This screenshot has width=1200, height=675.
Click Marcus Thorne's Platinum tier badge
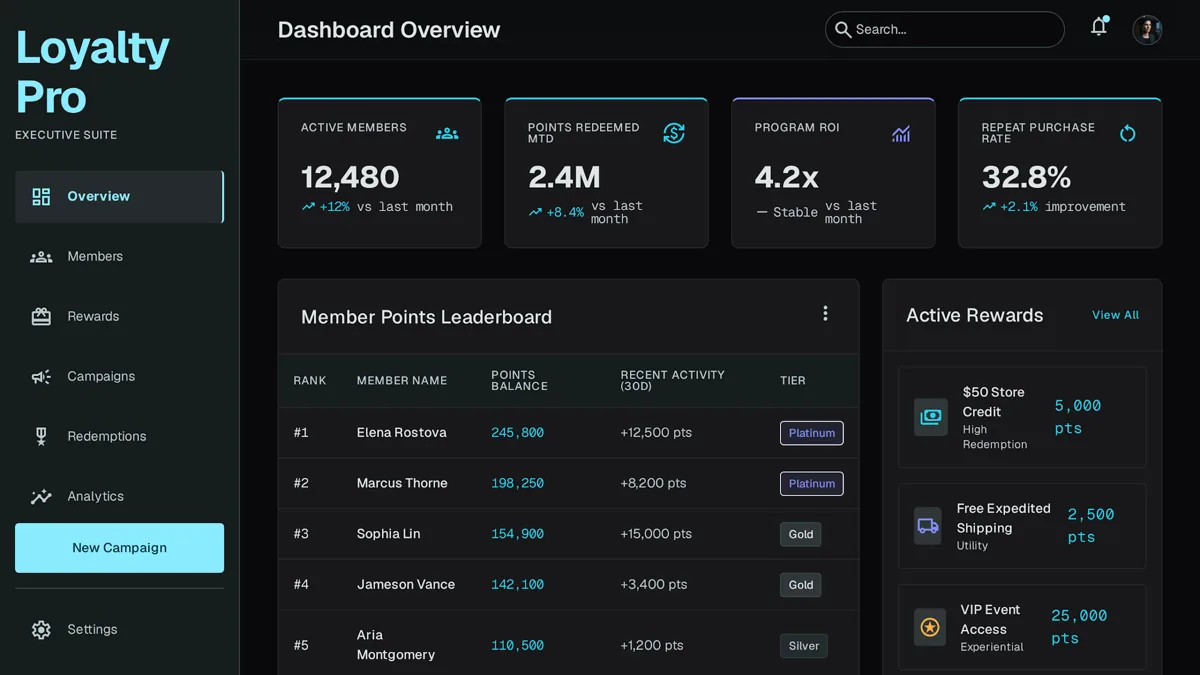point(811,484)
